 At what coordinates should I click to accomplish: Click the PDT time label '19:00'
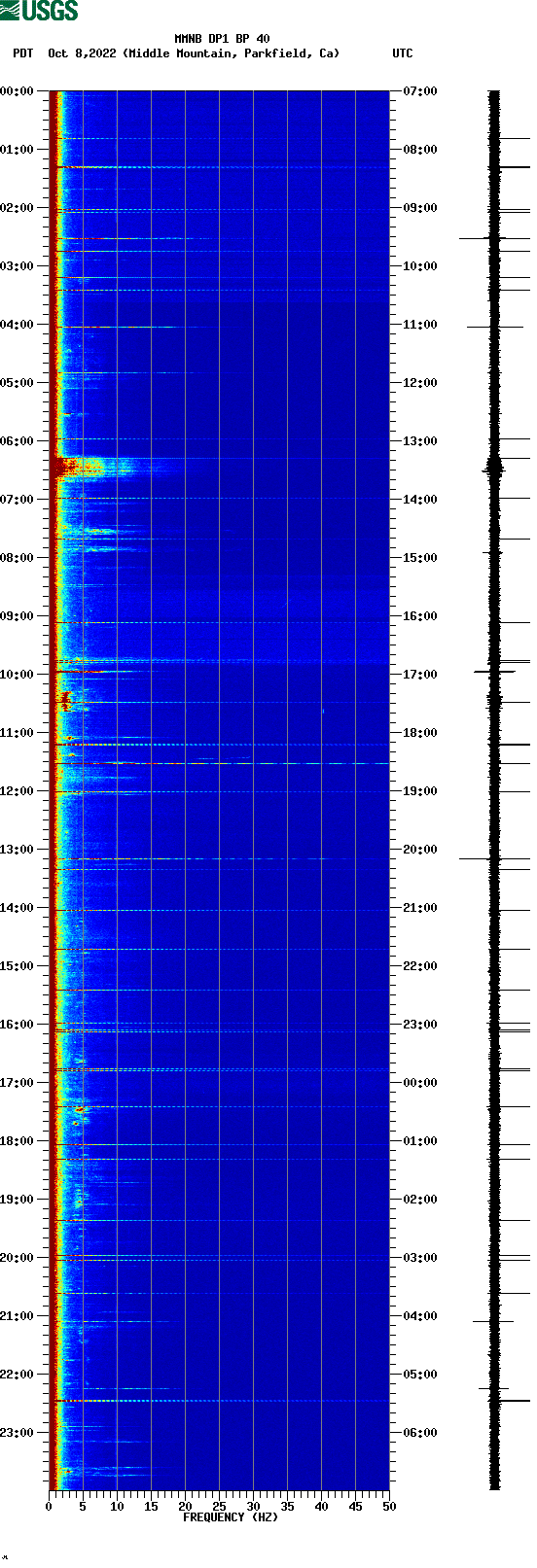(x=18, y=1200)
